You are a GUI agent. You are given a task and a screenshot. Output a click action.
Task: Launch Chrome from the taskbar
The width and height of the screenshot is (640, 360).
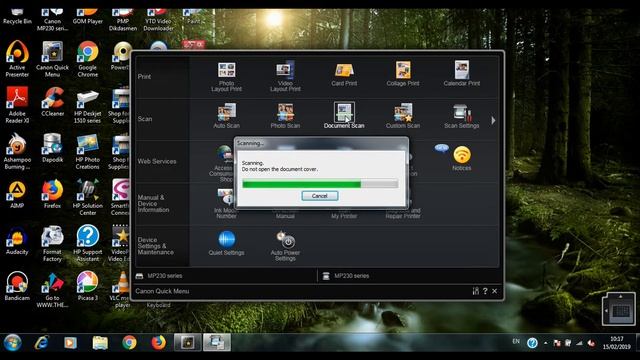129,342
